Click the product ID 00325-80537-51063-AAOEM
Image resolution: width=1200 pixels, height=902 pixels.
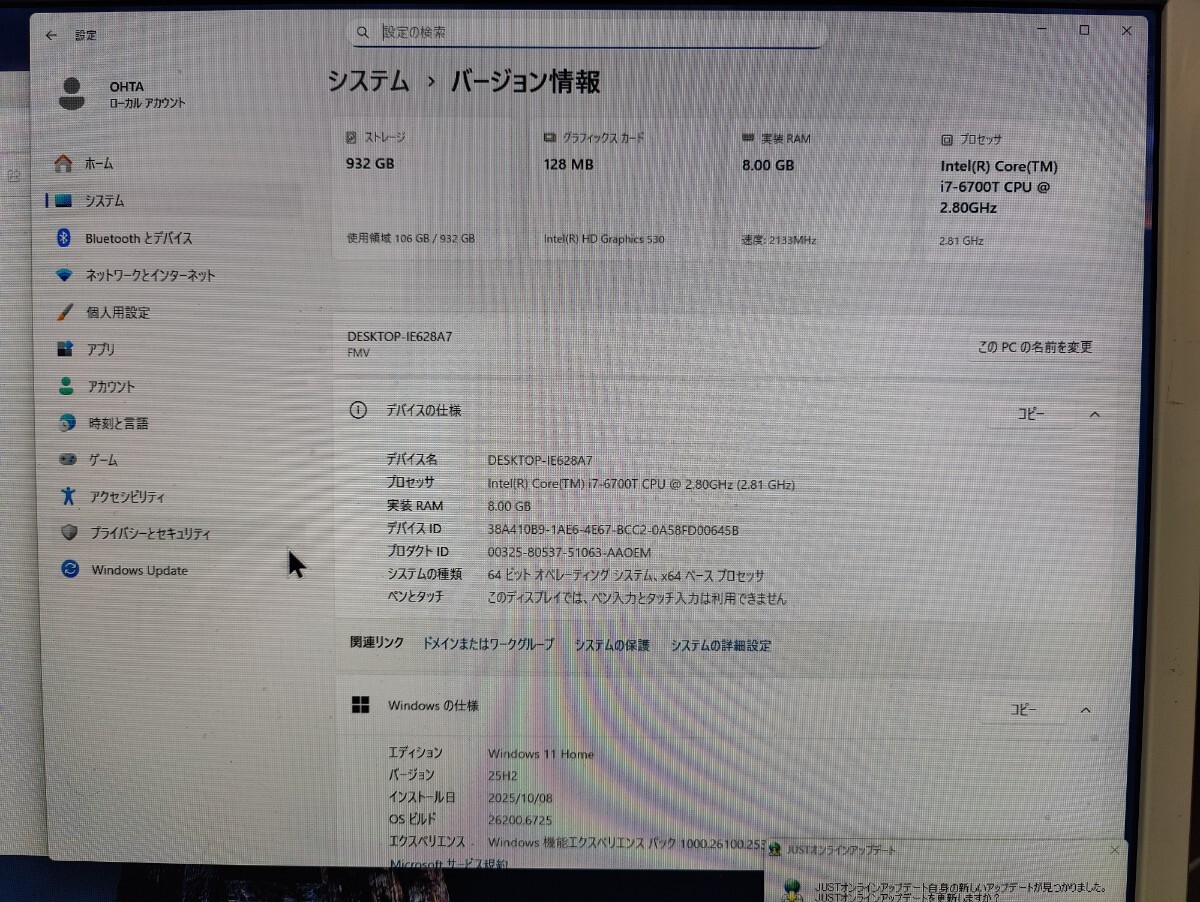click(569, 552)
